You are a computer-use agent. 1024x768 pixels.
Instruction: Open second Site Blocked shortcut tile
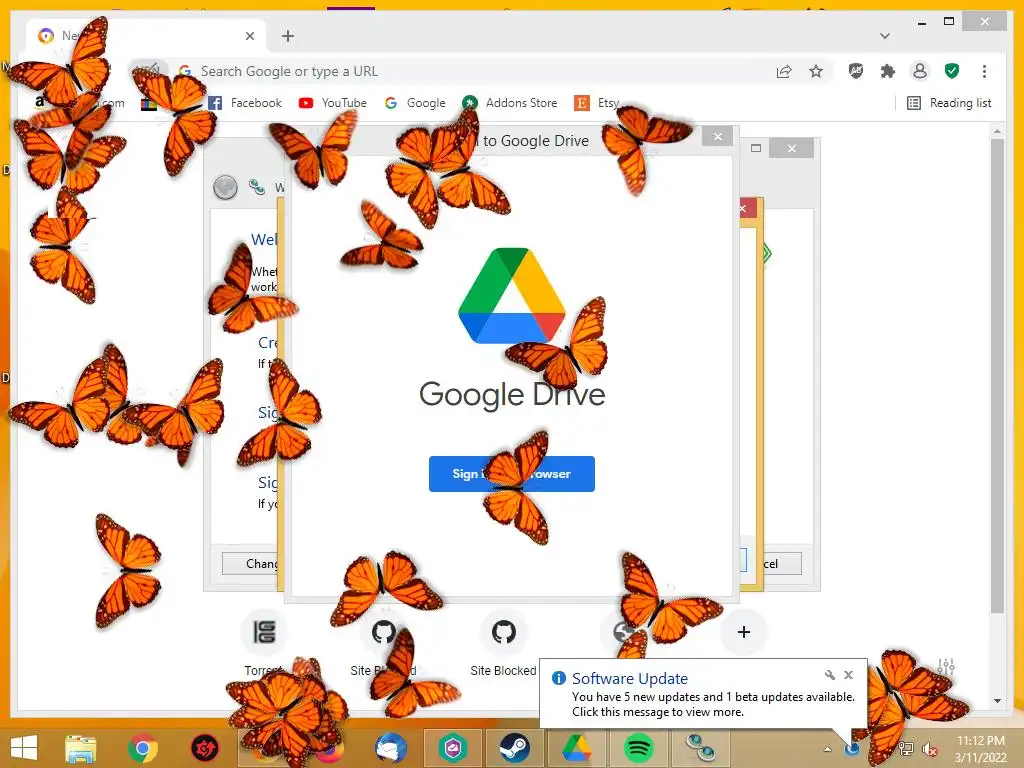pos(504,643)
